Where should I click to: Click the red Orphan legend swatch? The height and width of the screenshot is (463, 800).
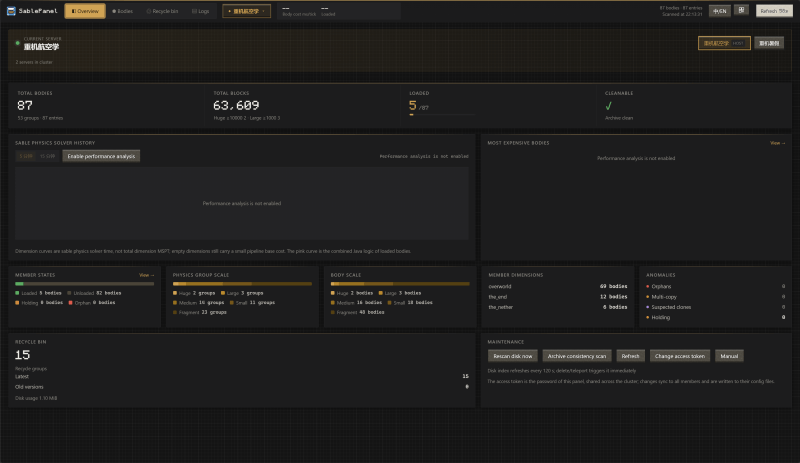[70, 303]
